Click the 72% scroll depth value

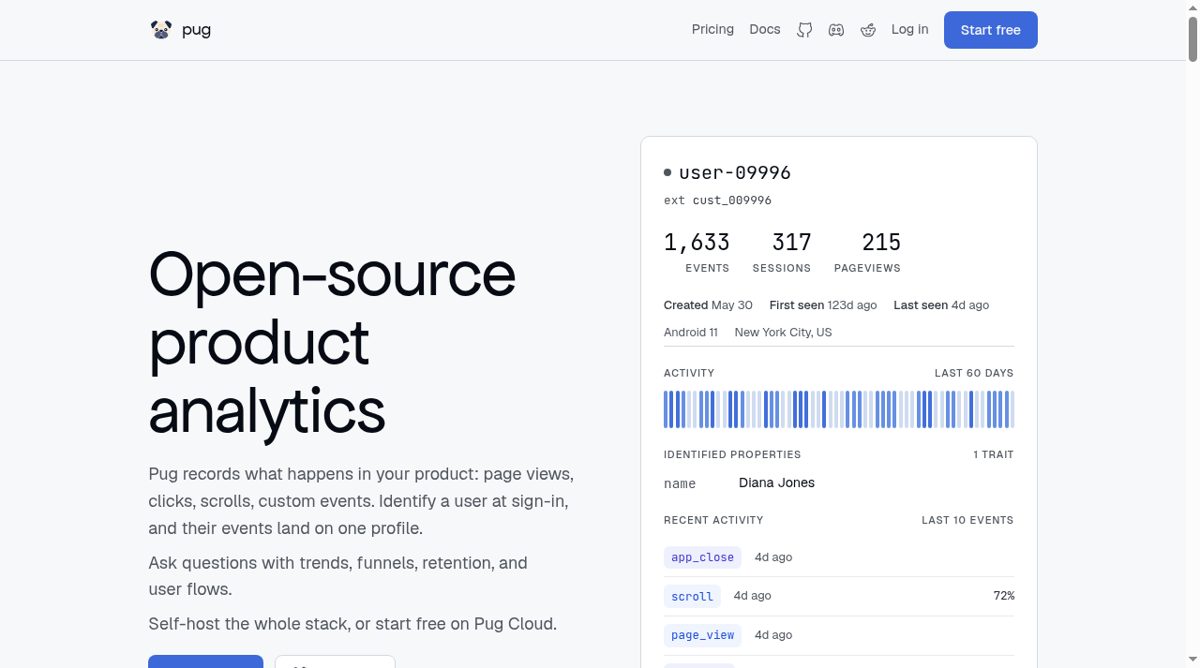[x=1004, y=596]
